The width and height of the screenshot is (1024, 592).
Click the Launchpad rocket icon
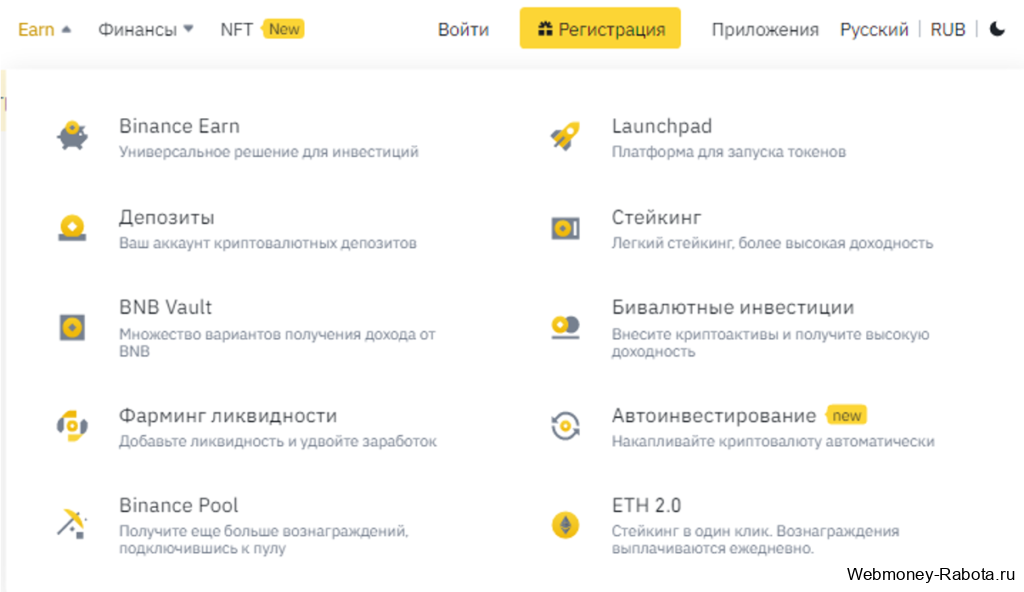pyautogui.click(x=565, y=136)
